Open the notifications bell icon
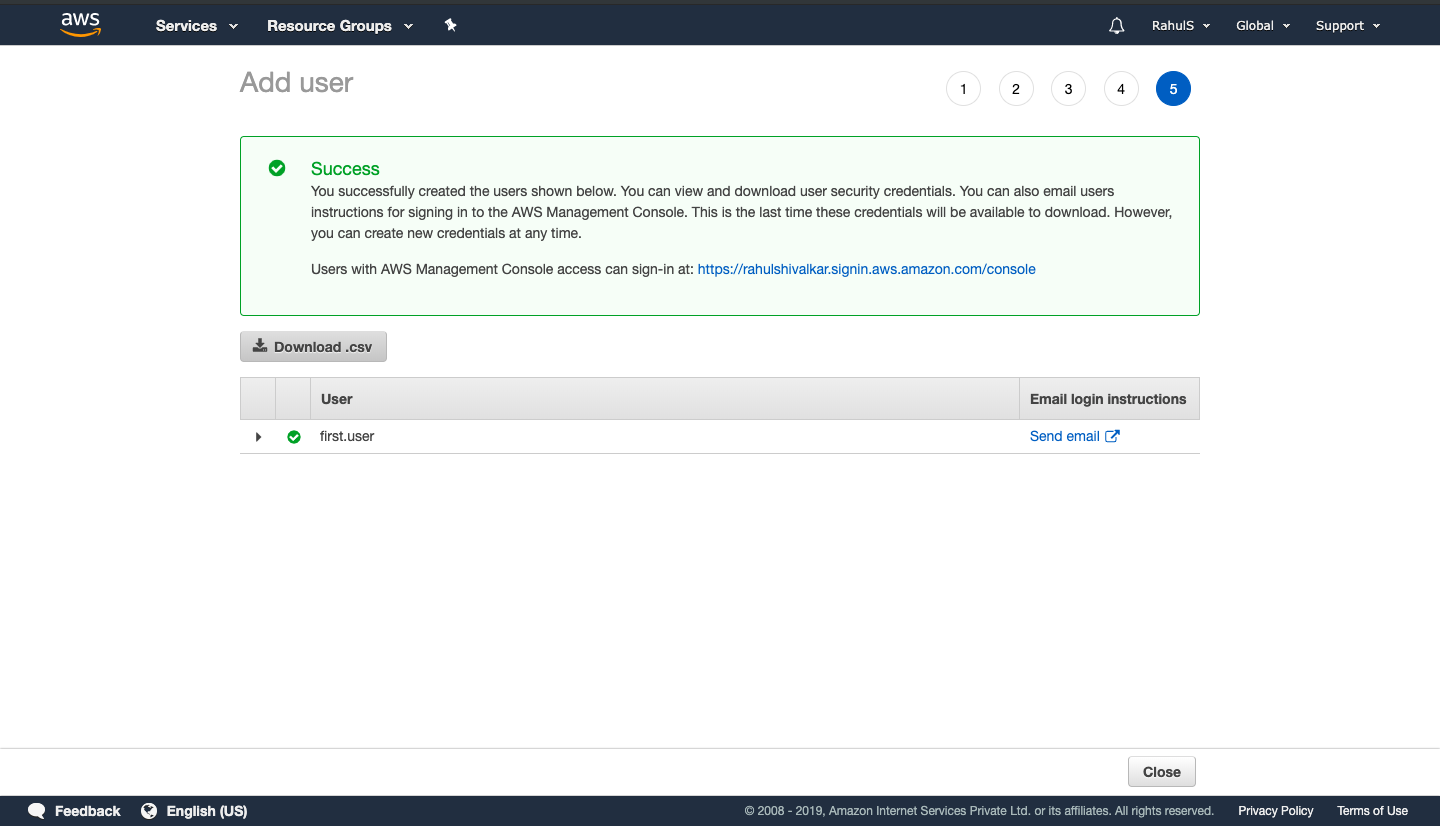The image size is (1440, 826). tap(1116, 25)
